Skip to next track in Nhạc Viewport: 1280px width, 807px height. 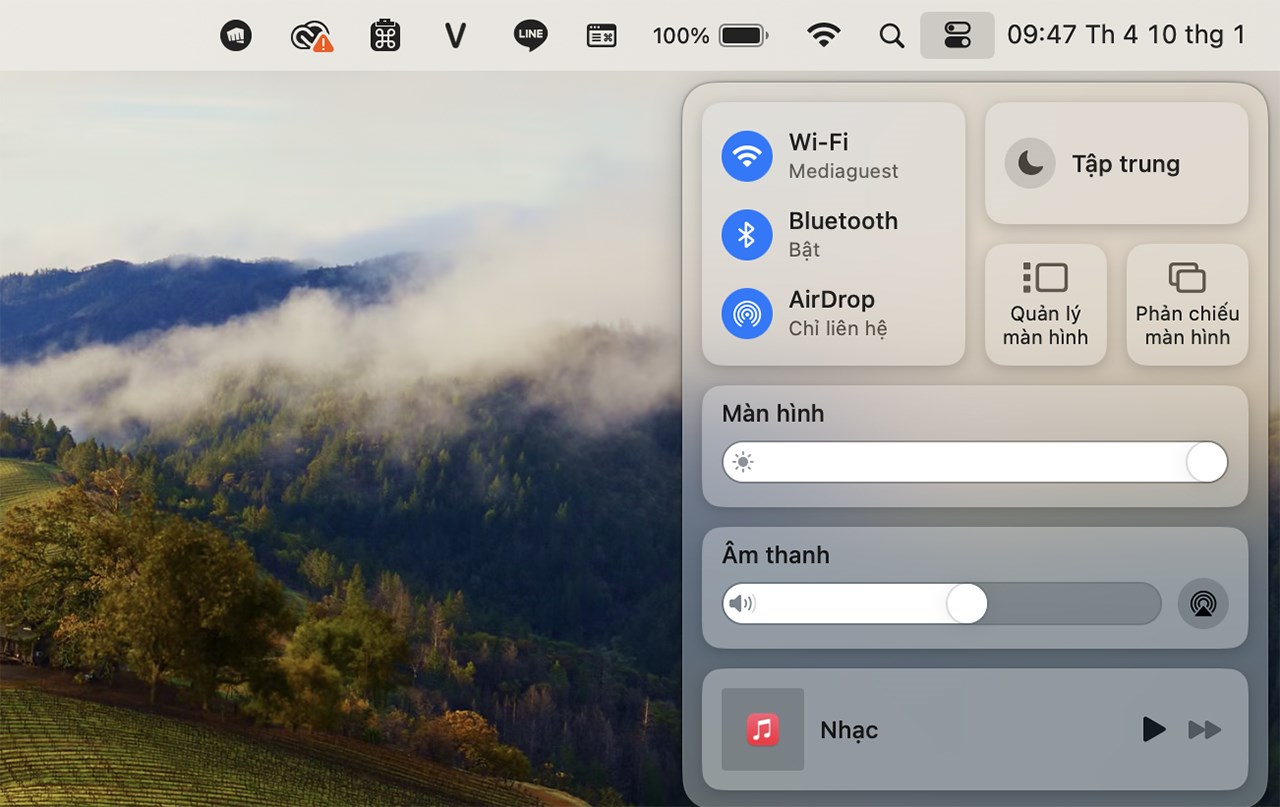coord(1205,730)
